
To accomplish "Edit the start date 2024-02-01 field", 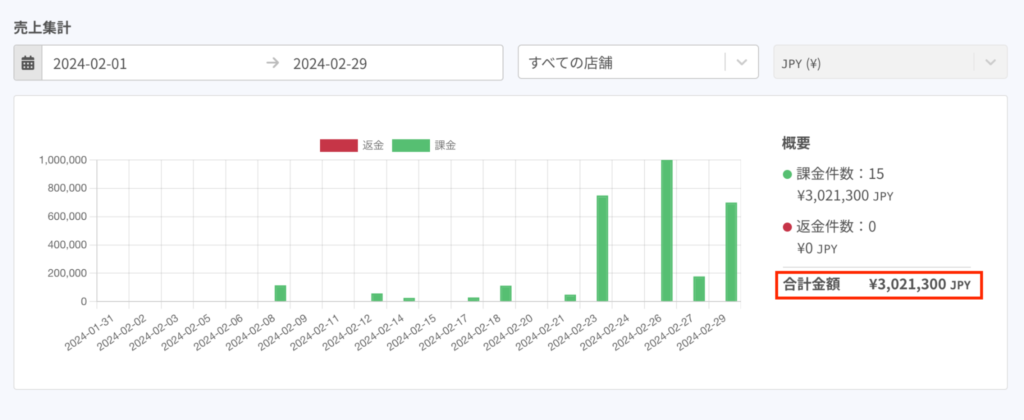I will 150,63.
